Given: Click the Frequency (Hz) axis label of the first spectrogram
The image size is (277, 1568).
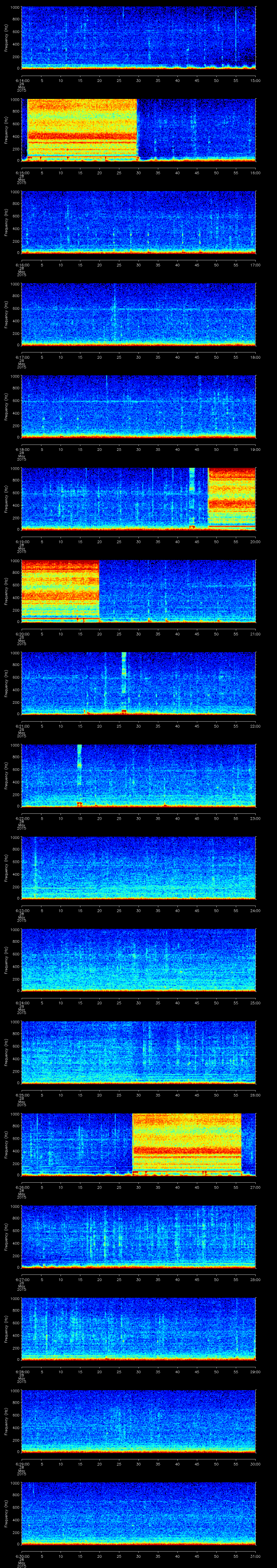Looking at the screenshot, I should pyautogui.click(x=6, y=38).
